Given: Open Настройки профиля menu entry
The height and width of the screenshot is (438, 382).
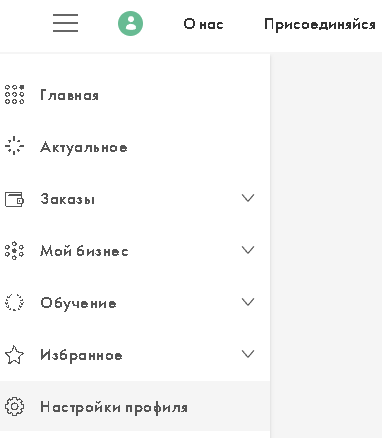Looking at the screenshot, I should click(135, 407).
